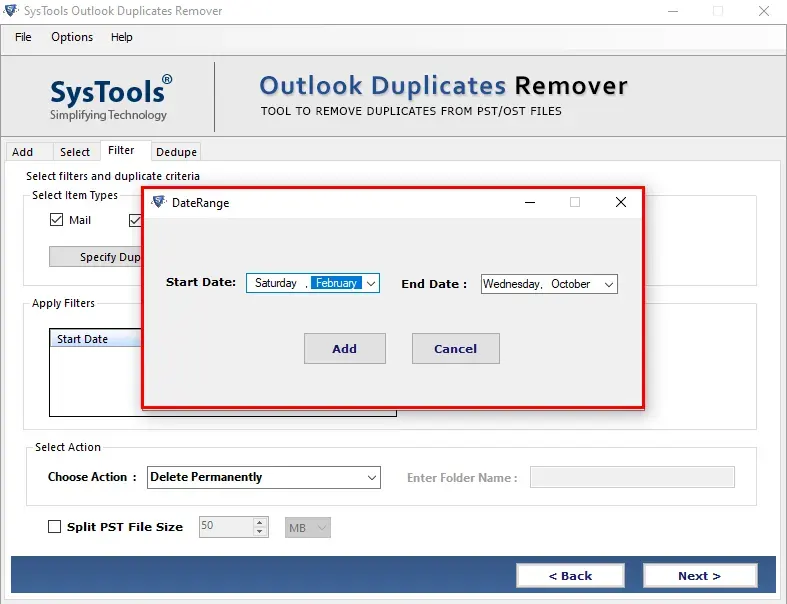Increase split size with up spinner arrow
The image size is (787, 604).
tap(259, 523)
